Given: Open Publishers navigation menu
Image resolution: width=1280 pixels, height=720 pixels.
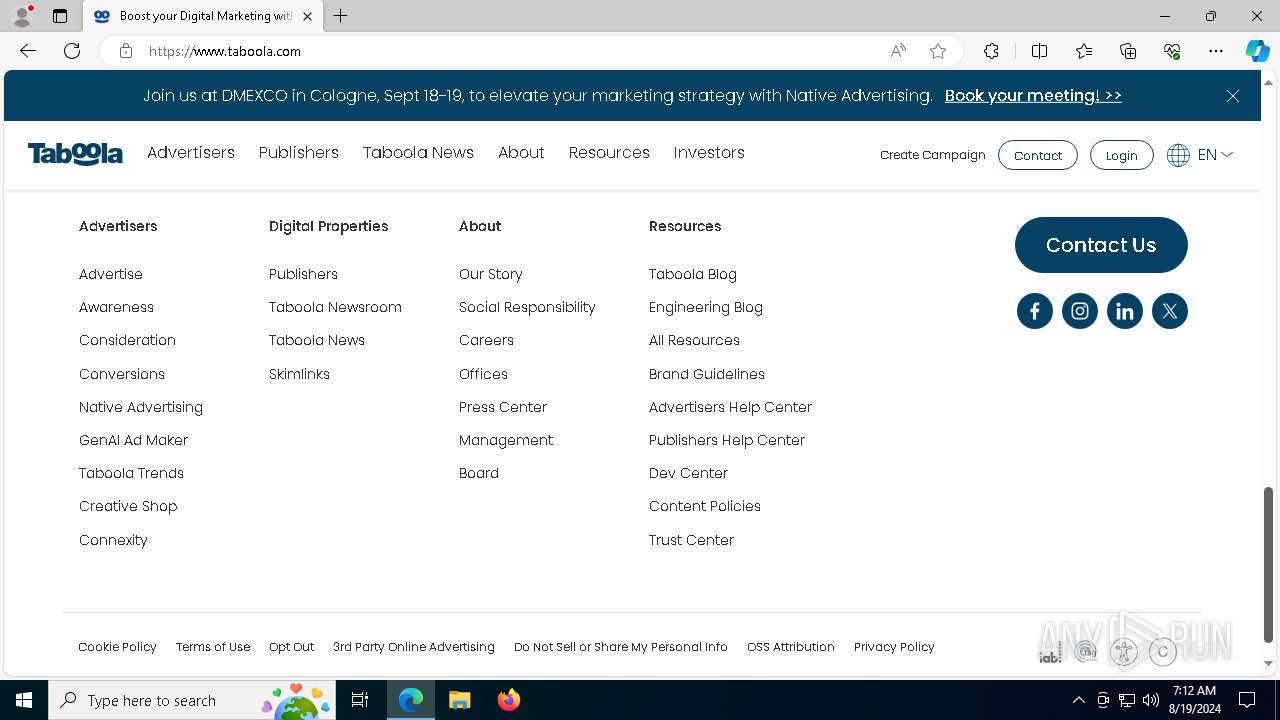Looking at the screenshot, I should pyautogui.click(x=299, y=153).
